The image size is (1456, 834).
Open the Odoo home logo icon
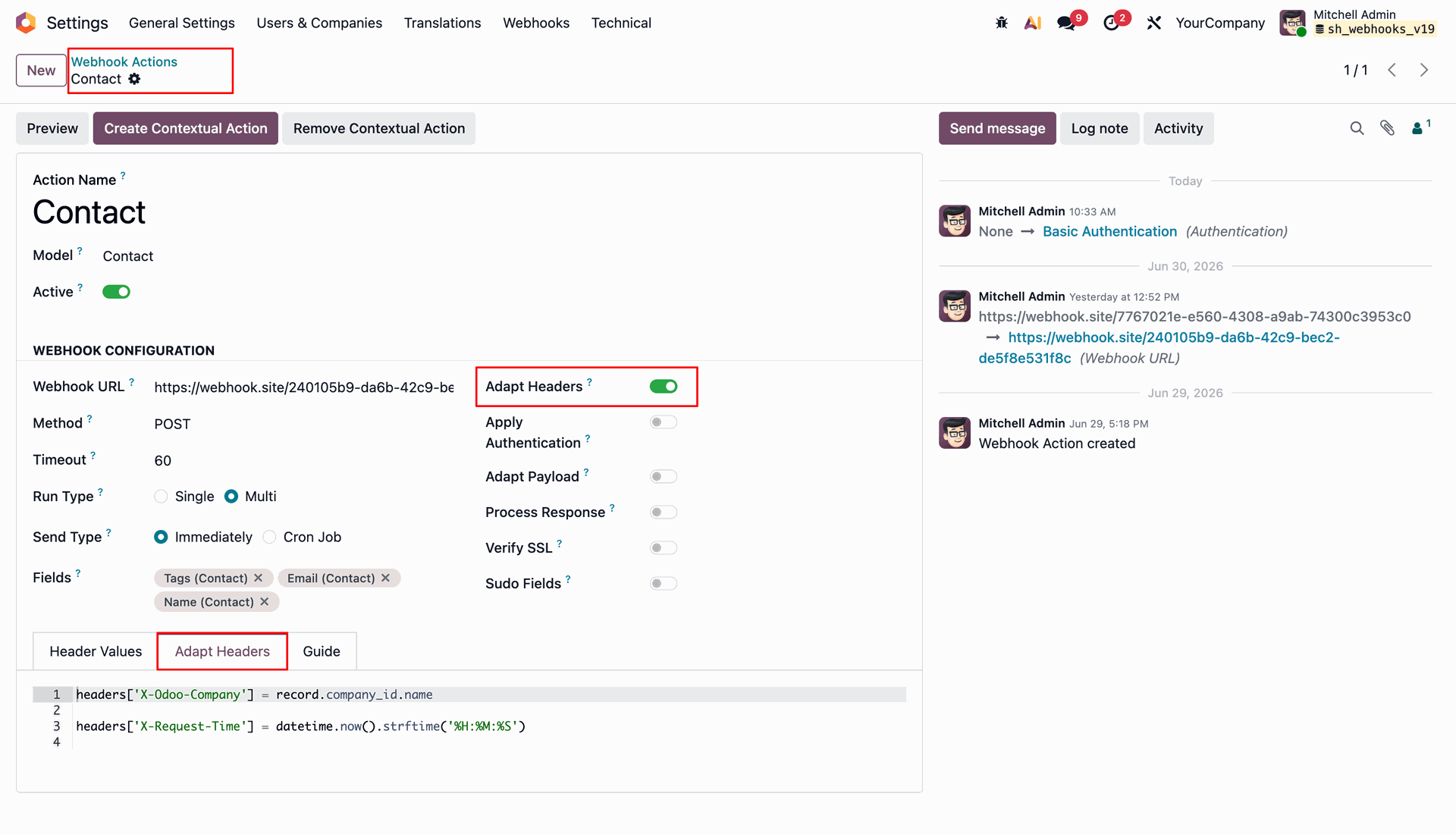coord(26,23)
